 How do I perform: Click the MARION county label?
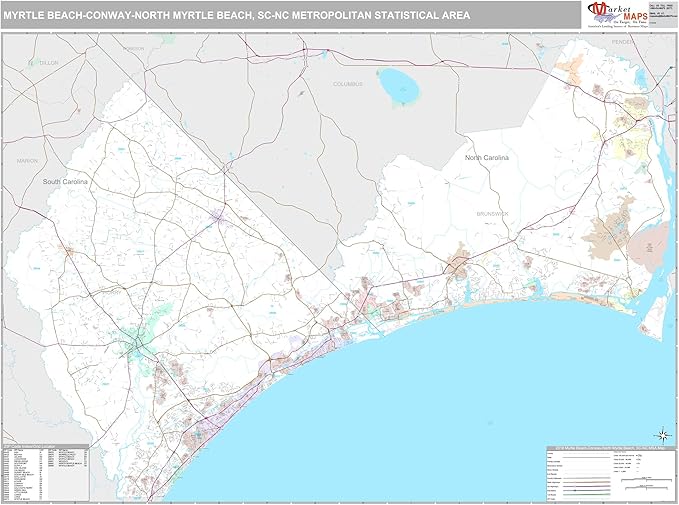click(26, 160)
